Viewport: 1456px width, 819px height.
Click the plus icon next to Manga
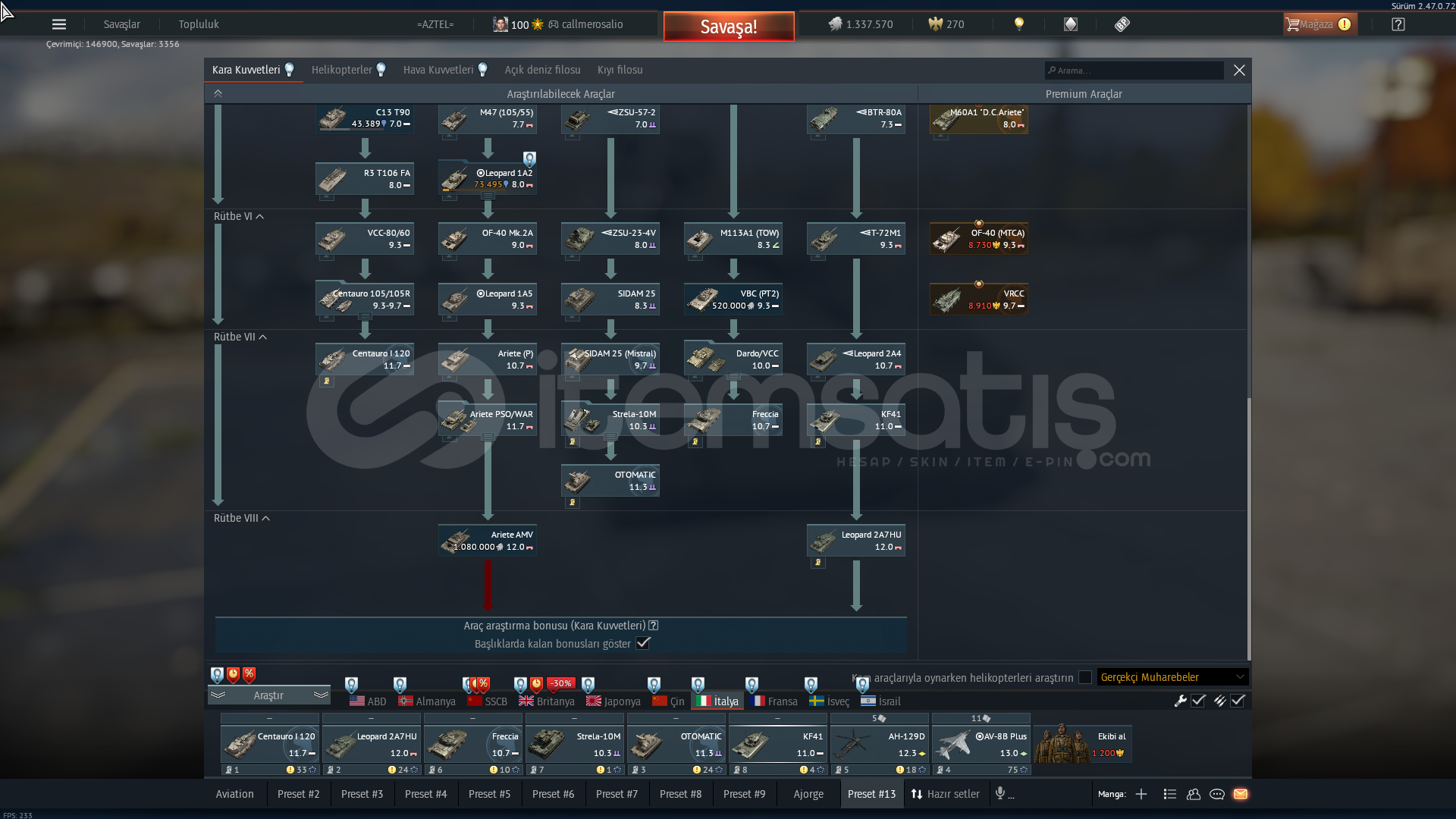click(1141, 794)
